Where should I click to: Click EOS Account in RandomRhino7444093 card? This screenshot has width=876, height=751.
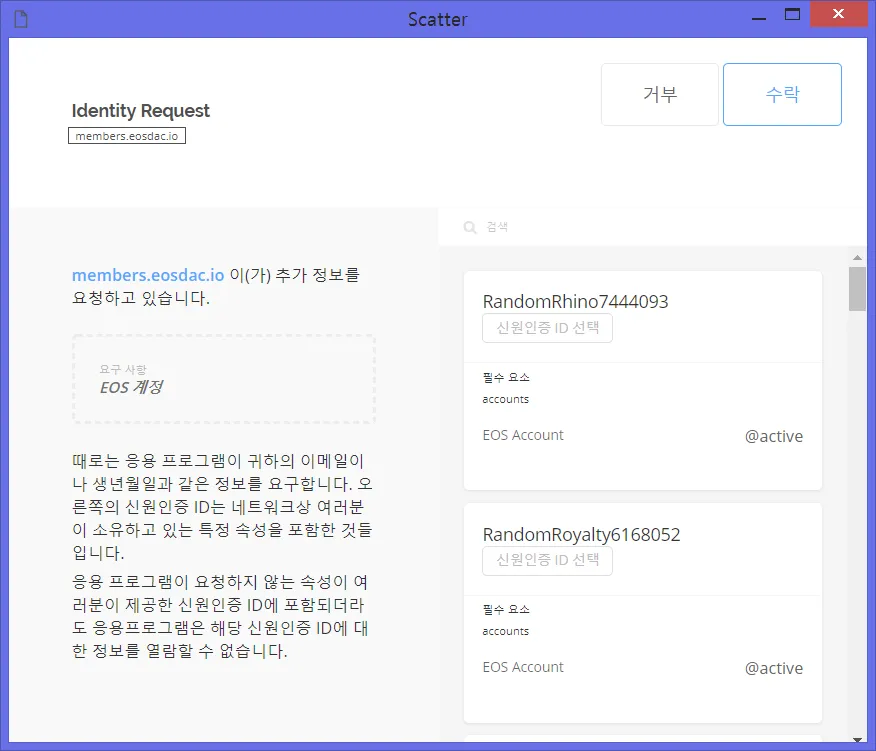point(523,435)
